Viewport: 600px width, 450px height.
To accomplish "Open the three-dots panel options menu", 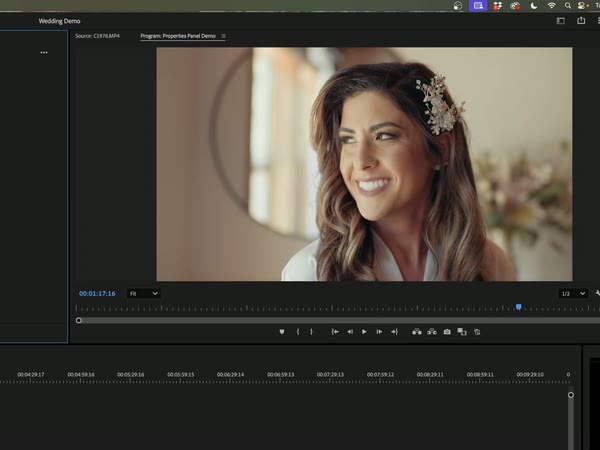I will [x=44, y=52].
